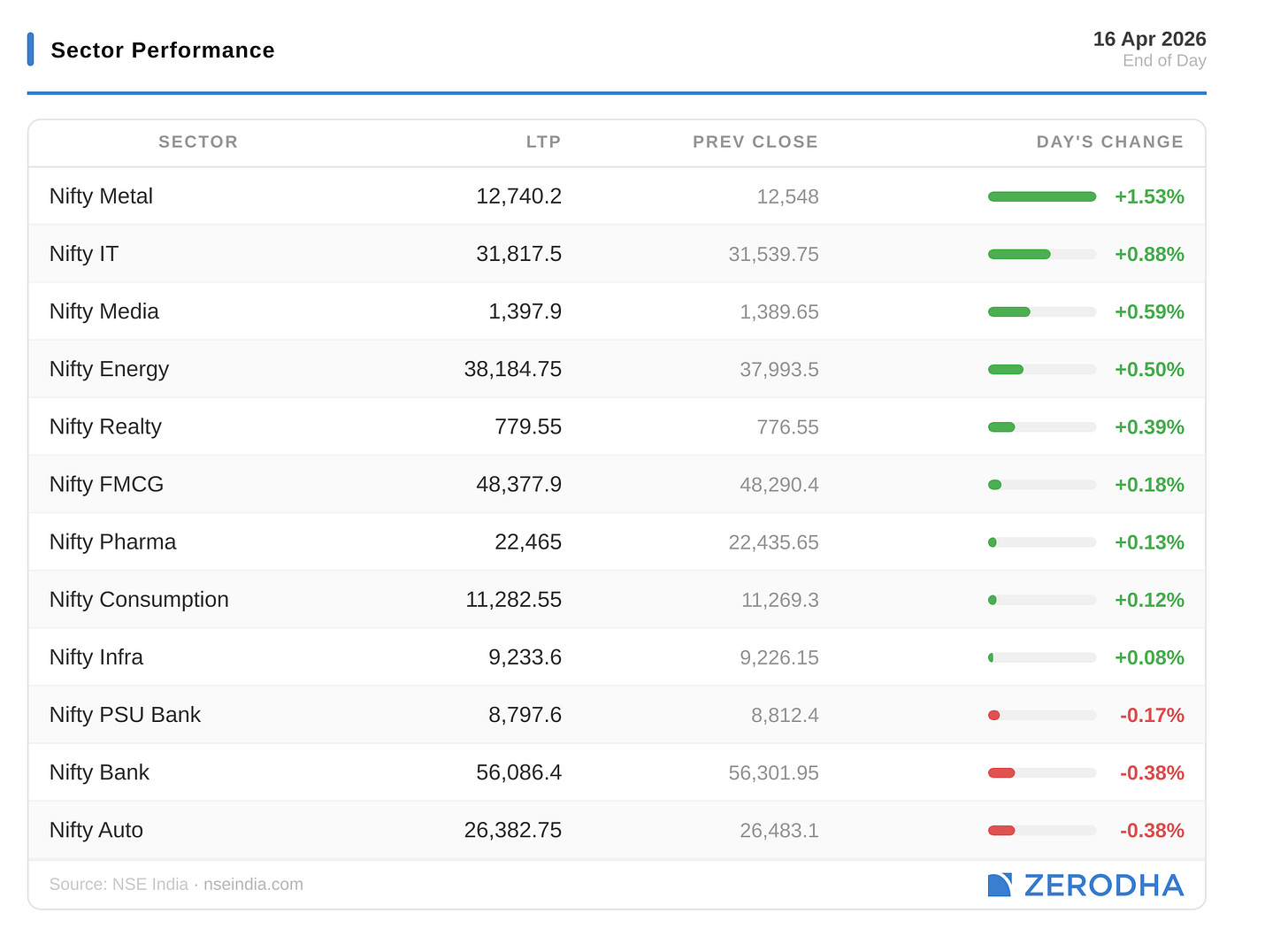Image resolution: width=1288 pixels, height=944 pixels.
Task: Click the LTP value 26,382.75
Action: [x=513, y=830]
